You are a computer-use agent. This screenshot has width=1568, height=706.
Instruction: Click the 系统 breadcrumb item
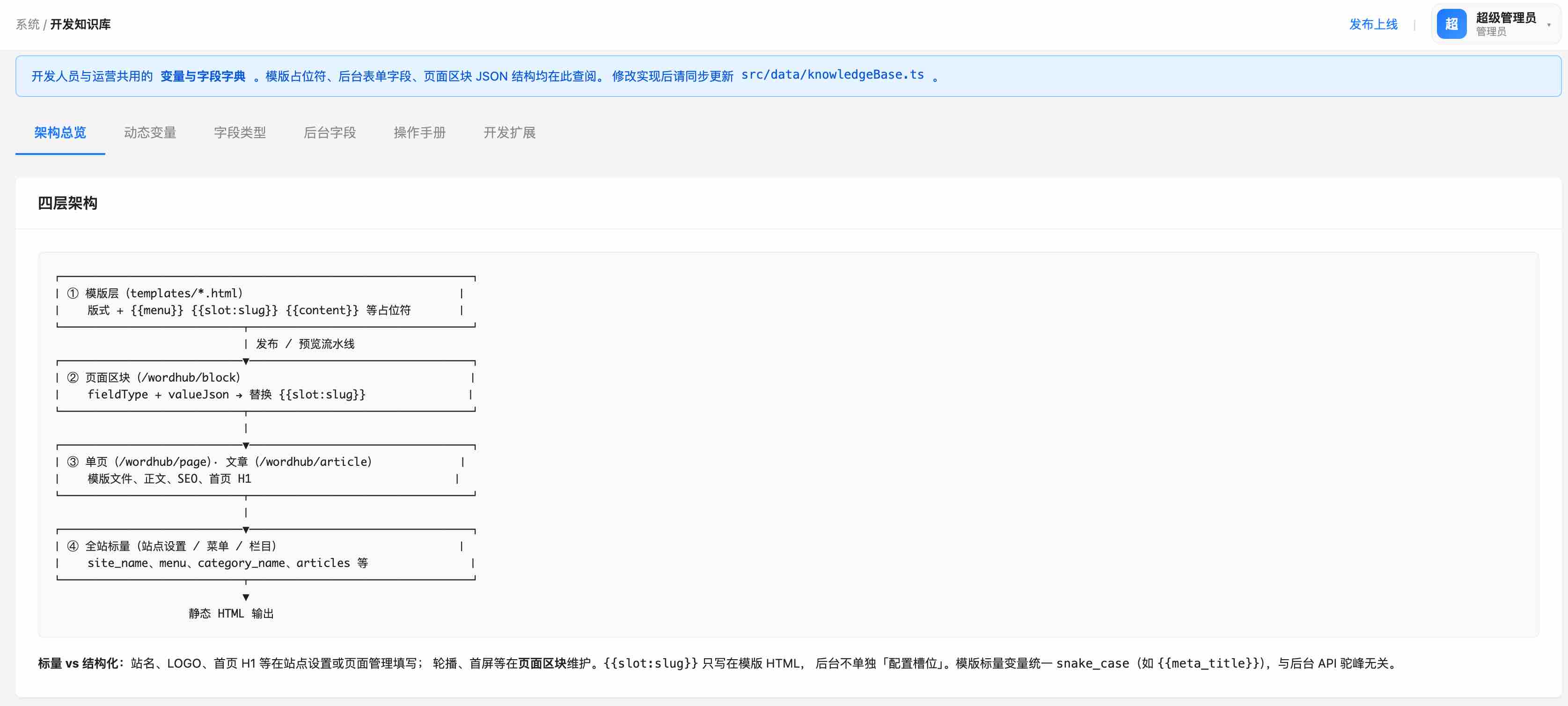[x=28, y=24]
